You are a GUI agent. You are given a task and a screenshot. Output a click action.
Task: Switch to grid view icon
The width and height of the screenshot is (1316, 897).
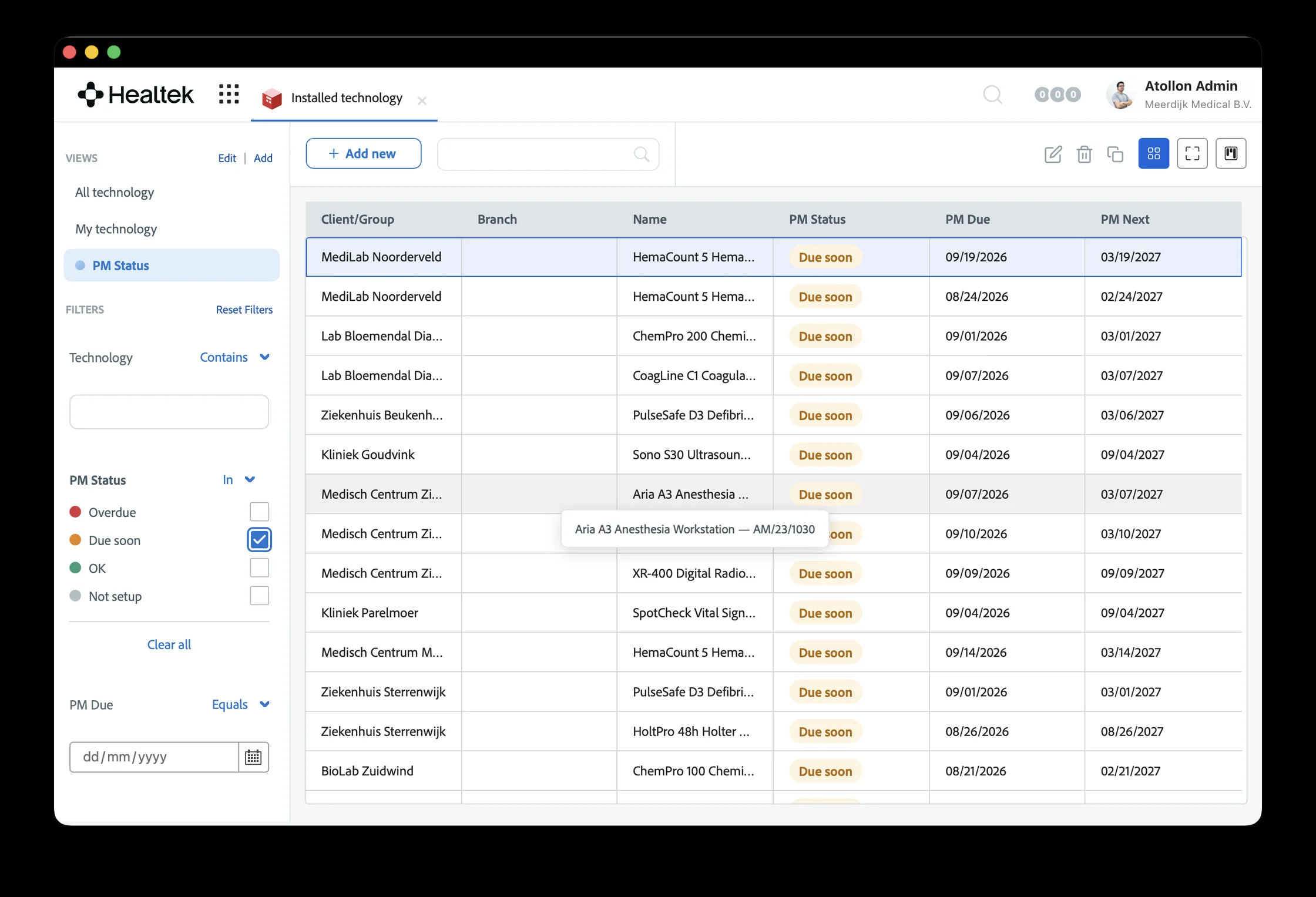pyautogui.click(x=1153, y=153)
